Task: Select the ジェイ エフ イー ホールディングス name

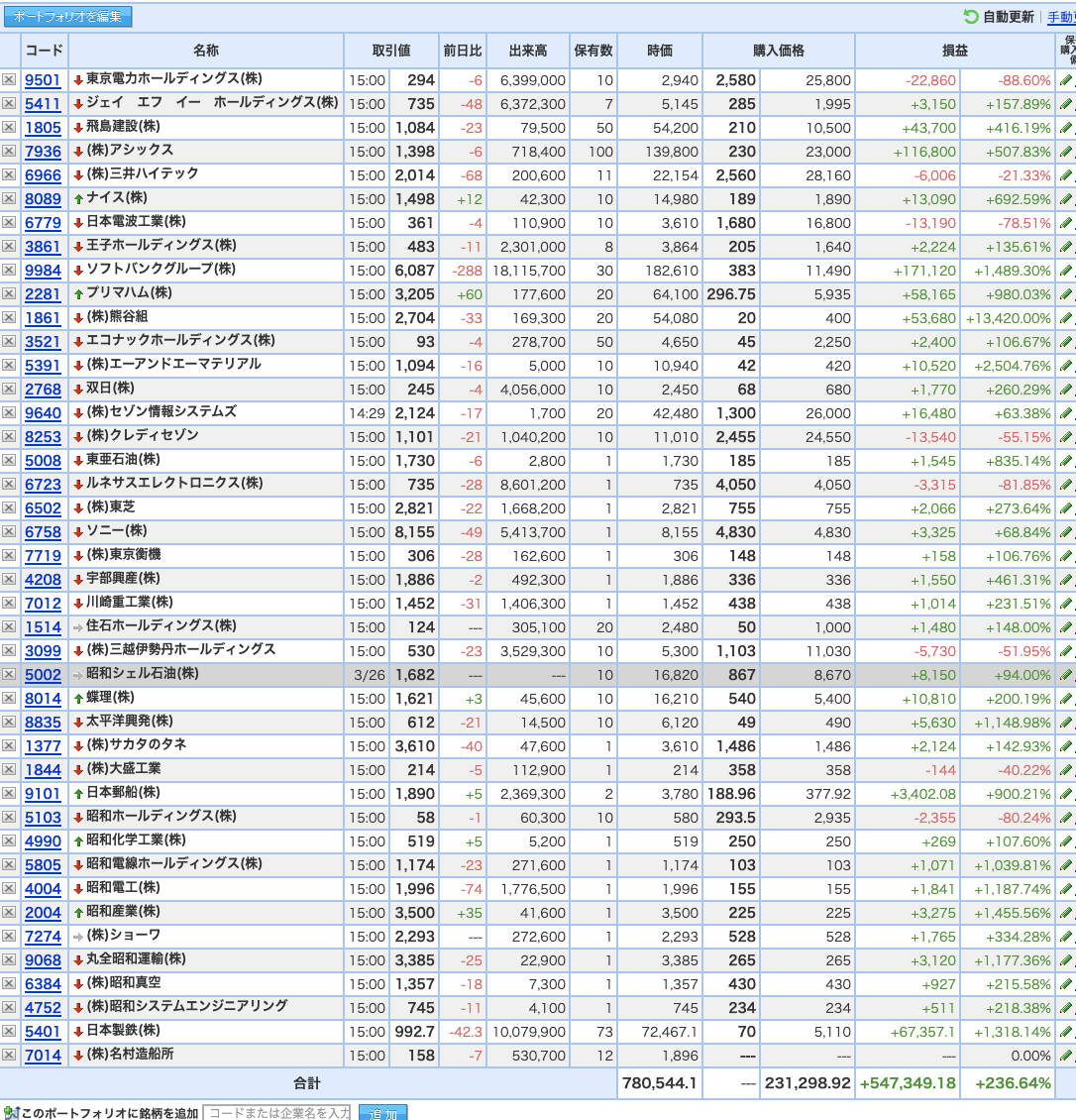Action: (x=212, y=102)
